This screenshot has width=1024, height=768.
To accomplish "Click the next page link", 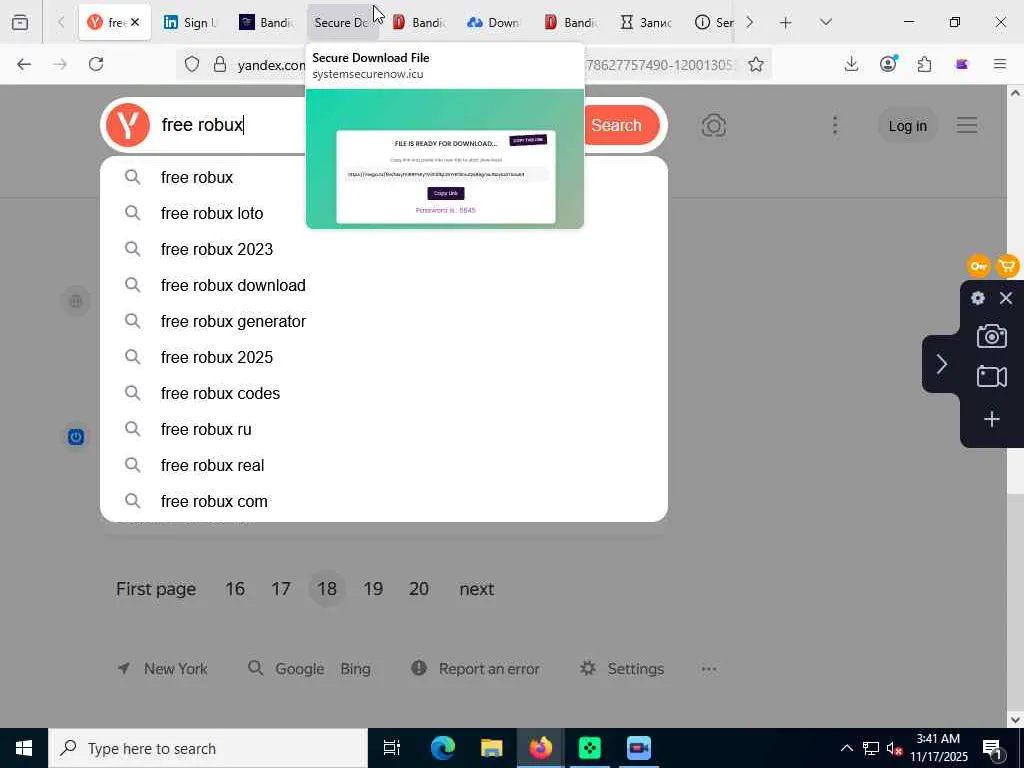I will coord(477,589).
